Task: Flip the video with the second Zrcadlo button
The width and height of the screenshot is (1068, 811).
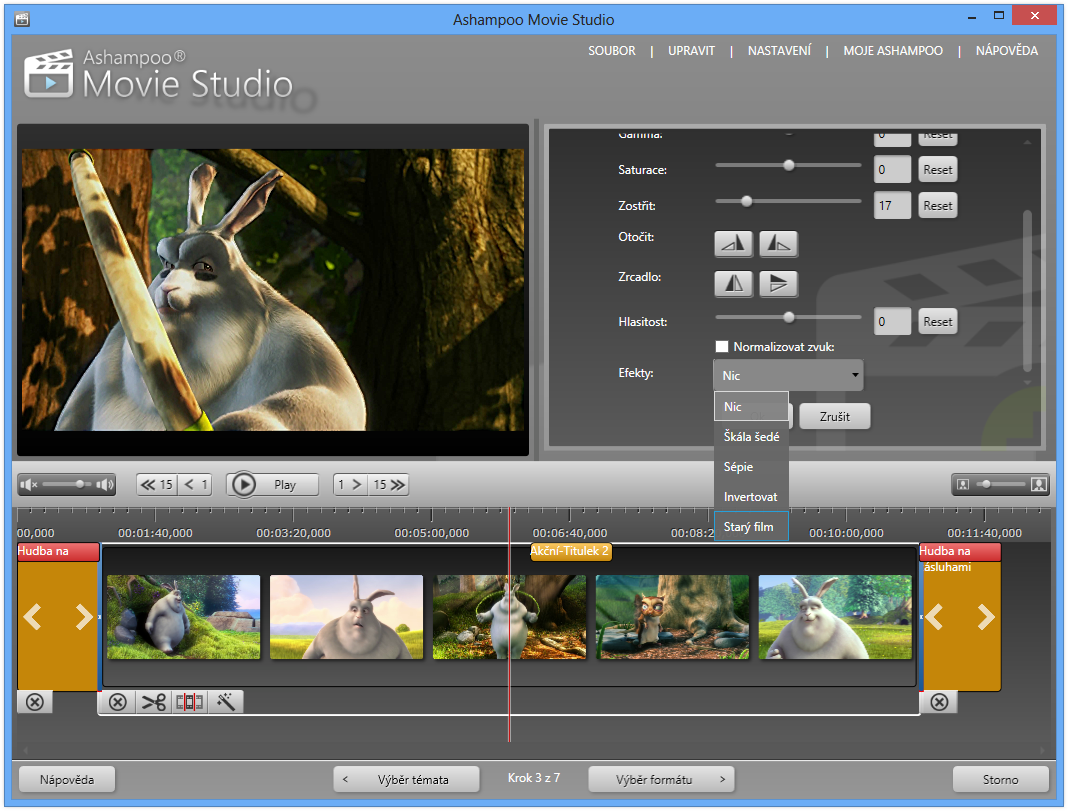Action: pos(779,283)
